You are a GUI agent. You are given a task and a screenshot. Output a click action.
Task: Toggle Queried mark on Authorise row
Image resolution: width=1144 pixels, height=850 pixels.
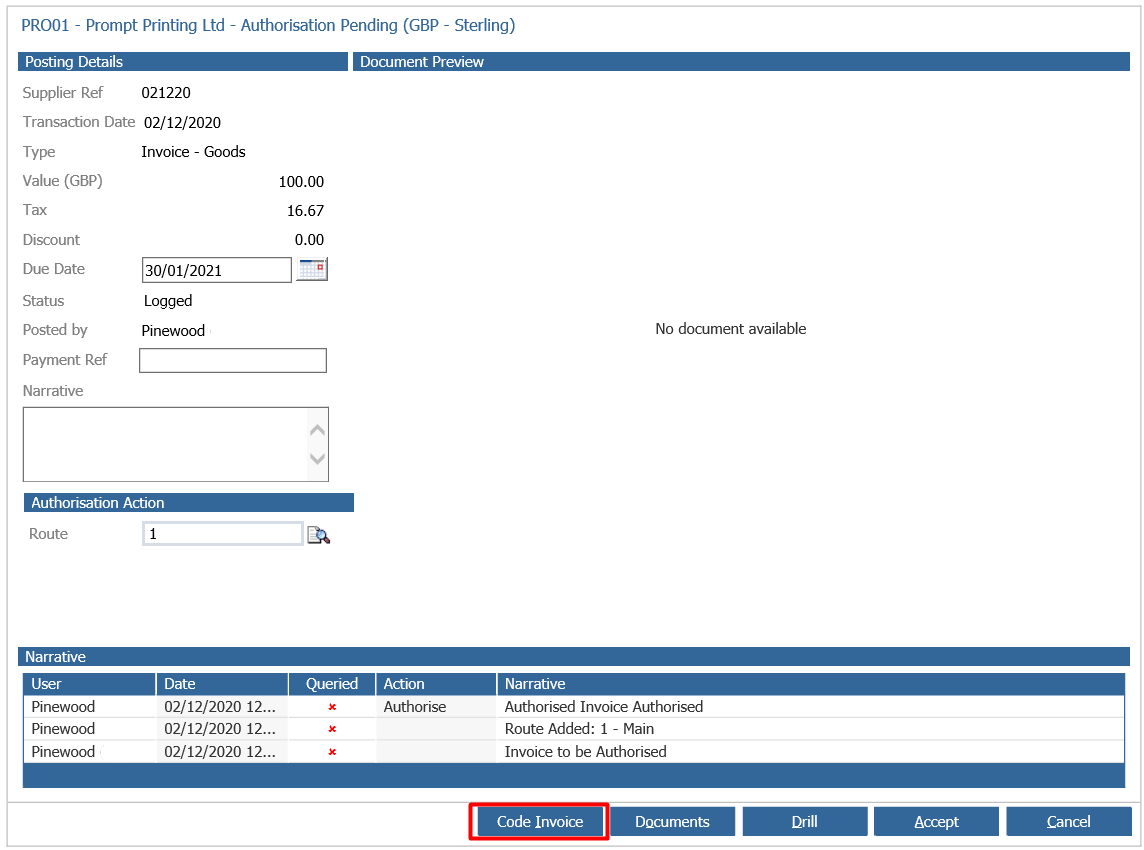point(332,707)
